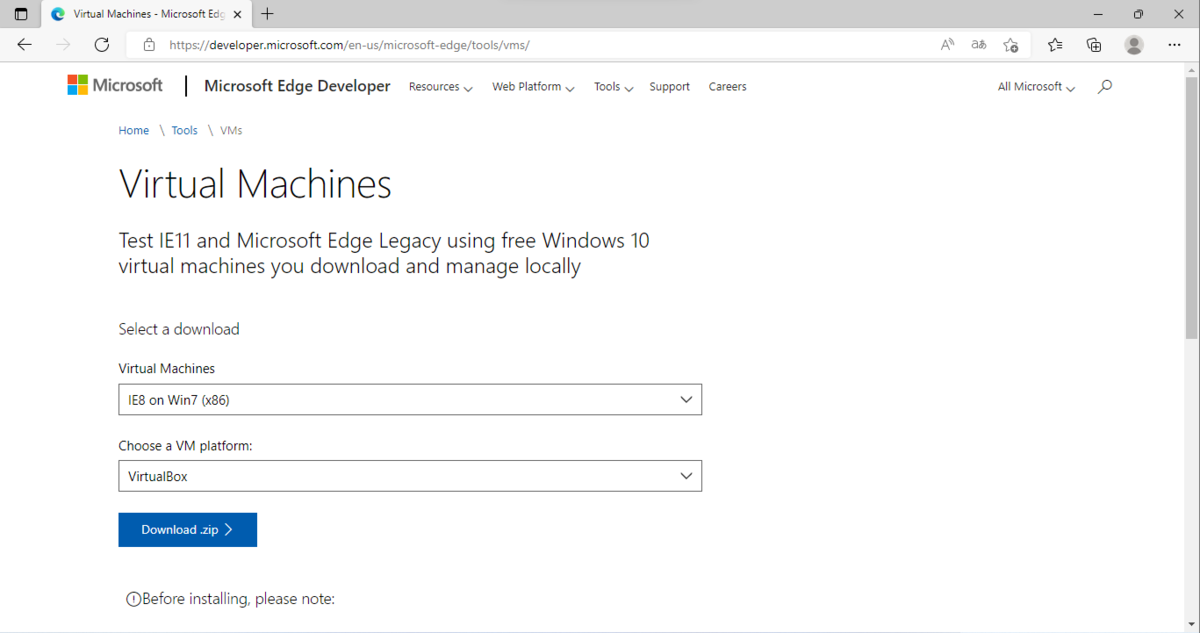The height and width of the screenshot is (633, 1200).
Task: Open the Favorites list icon
Action: point(1055,45)
